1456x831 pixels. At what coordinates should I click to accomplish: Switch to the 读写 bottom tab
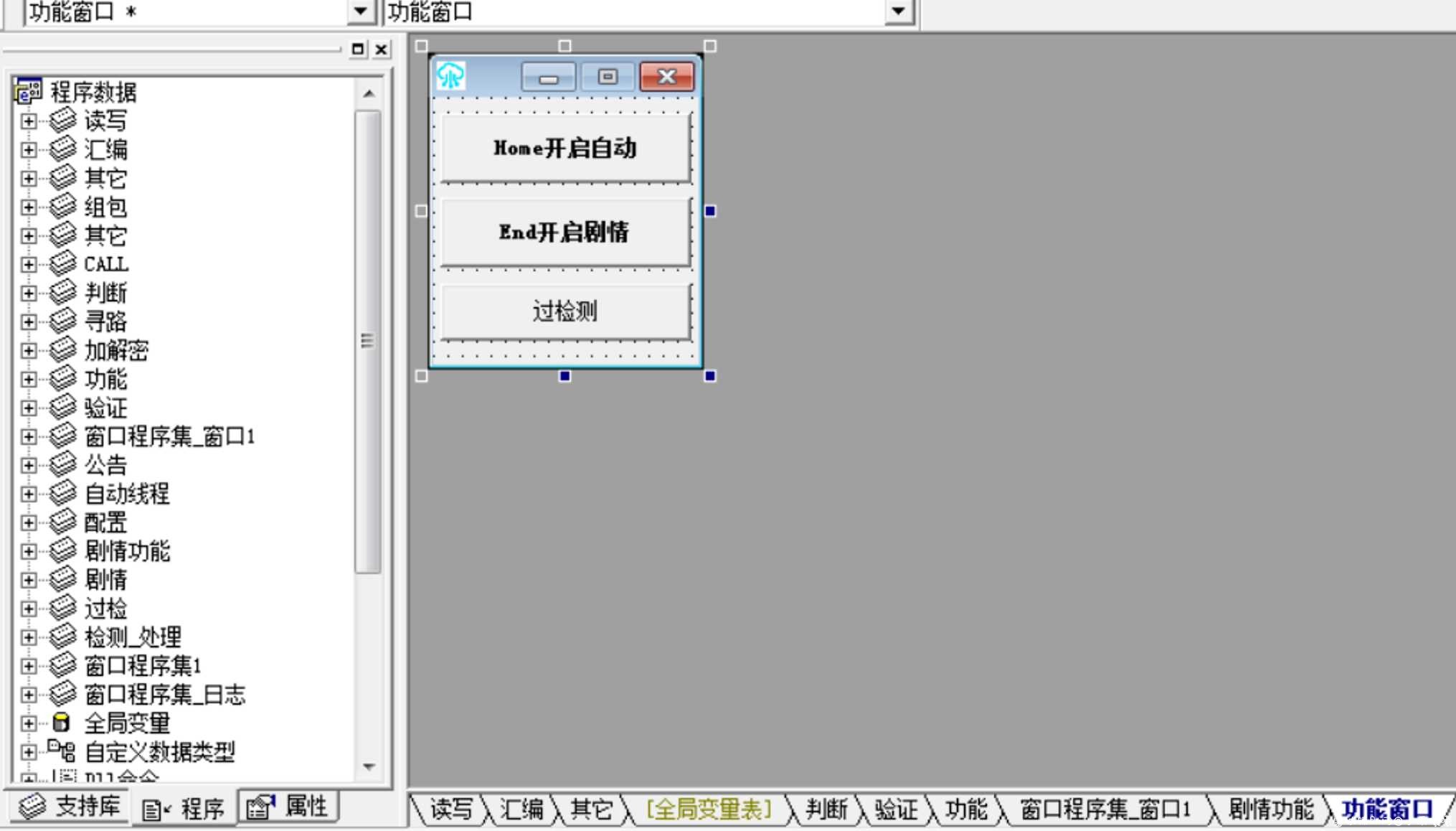point(451,809)
